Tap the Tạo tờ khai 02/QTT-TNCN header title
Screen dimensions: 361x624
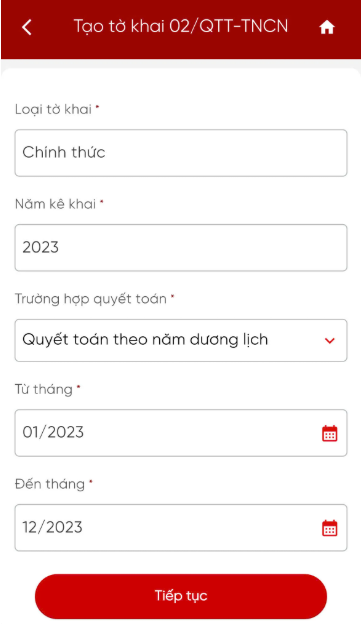181,26
